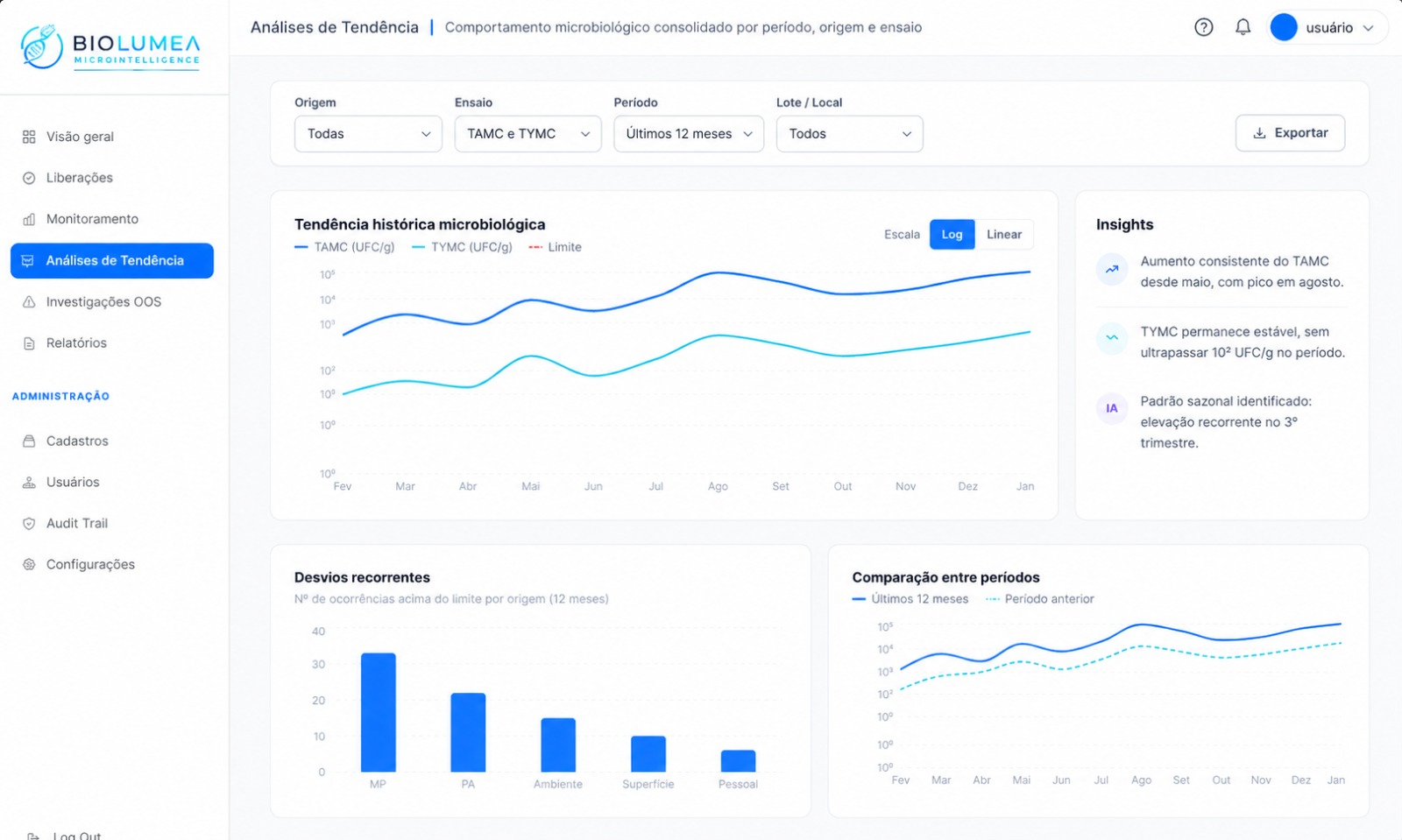Select Análises de Tendência menu item
The image size is (1402, 840).
pos(112,261)
